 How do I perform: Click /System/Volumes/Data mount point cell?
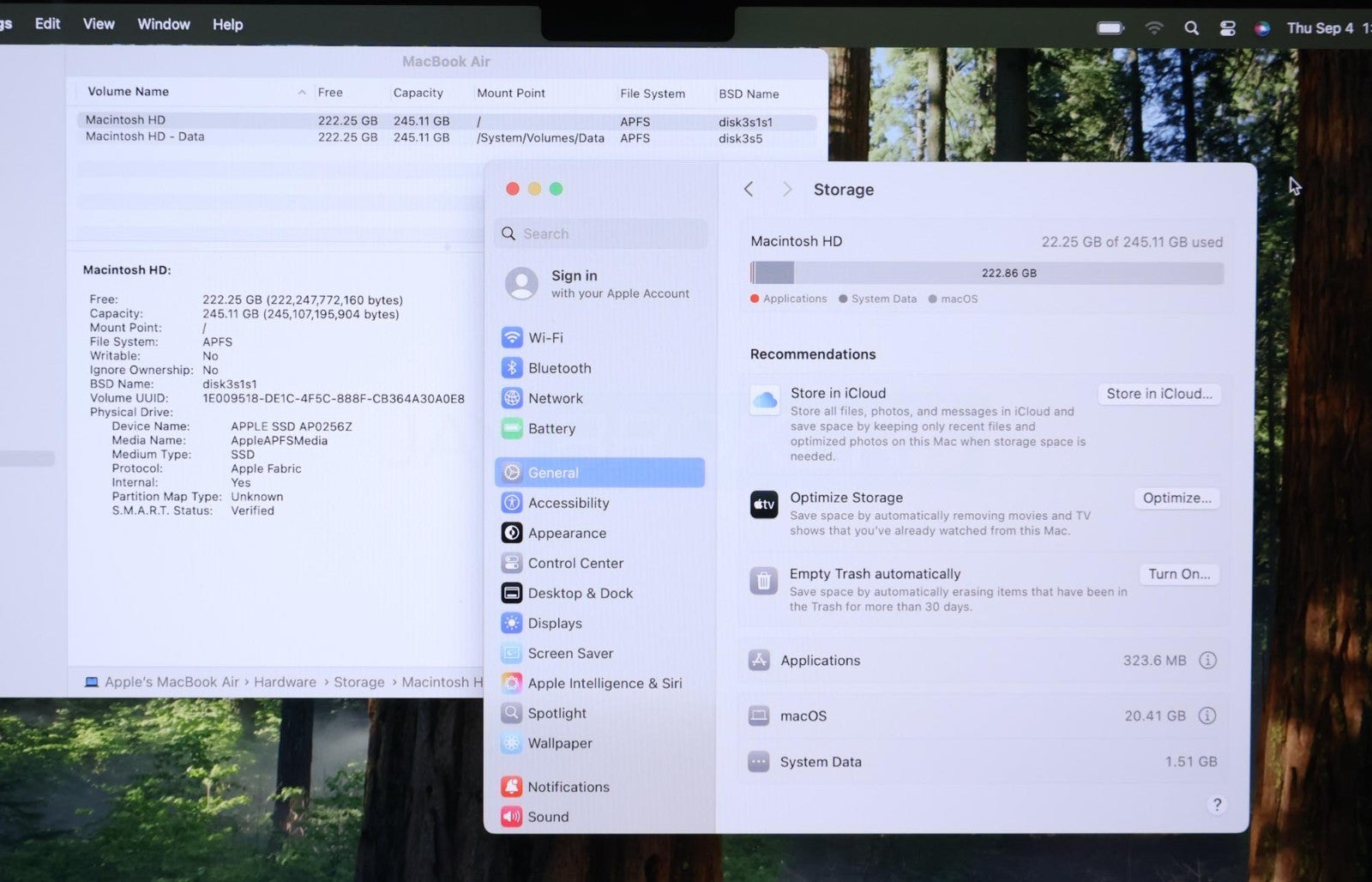pos(540,137)
